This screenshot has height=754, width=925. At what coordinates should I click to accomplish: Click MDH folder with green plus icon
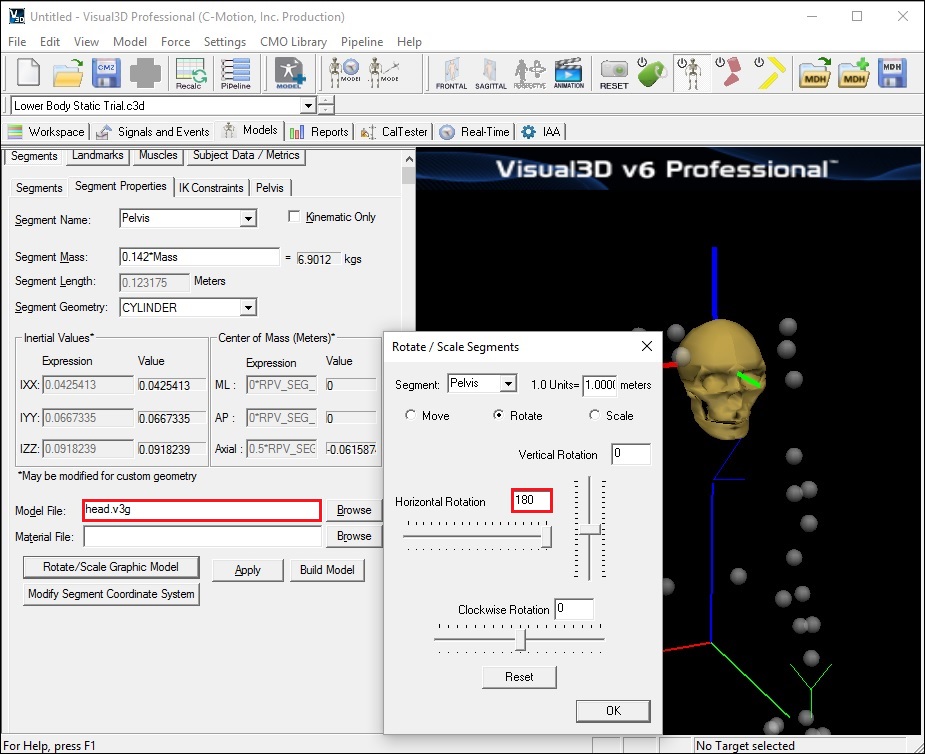[x=854, y=73]
